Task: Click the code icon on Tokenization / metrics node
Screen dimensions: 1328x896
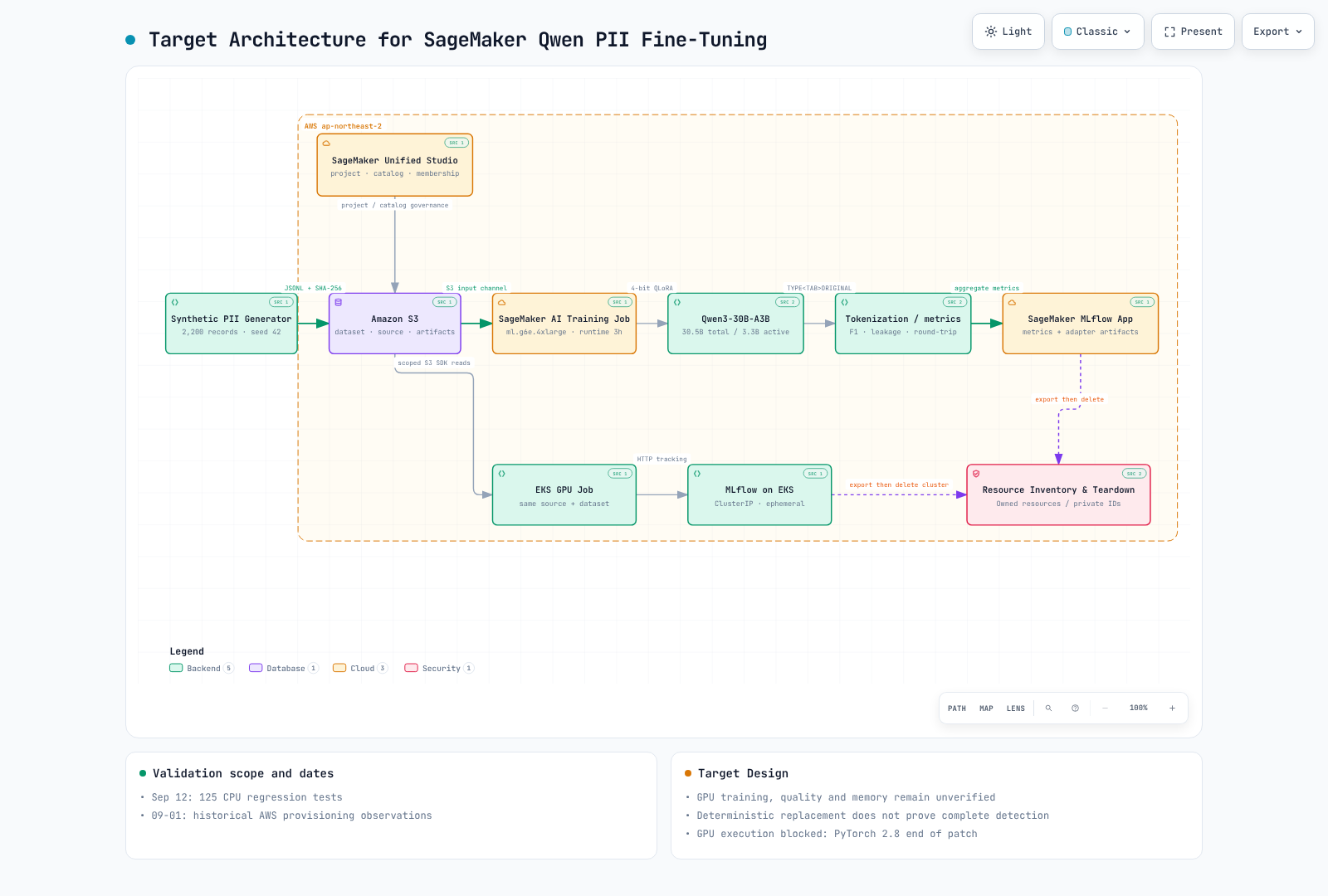Action: point(844,302)
